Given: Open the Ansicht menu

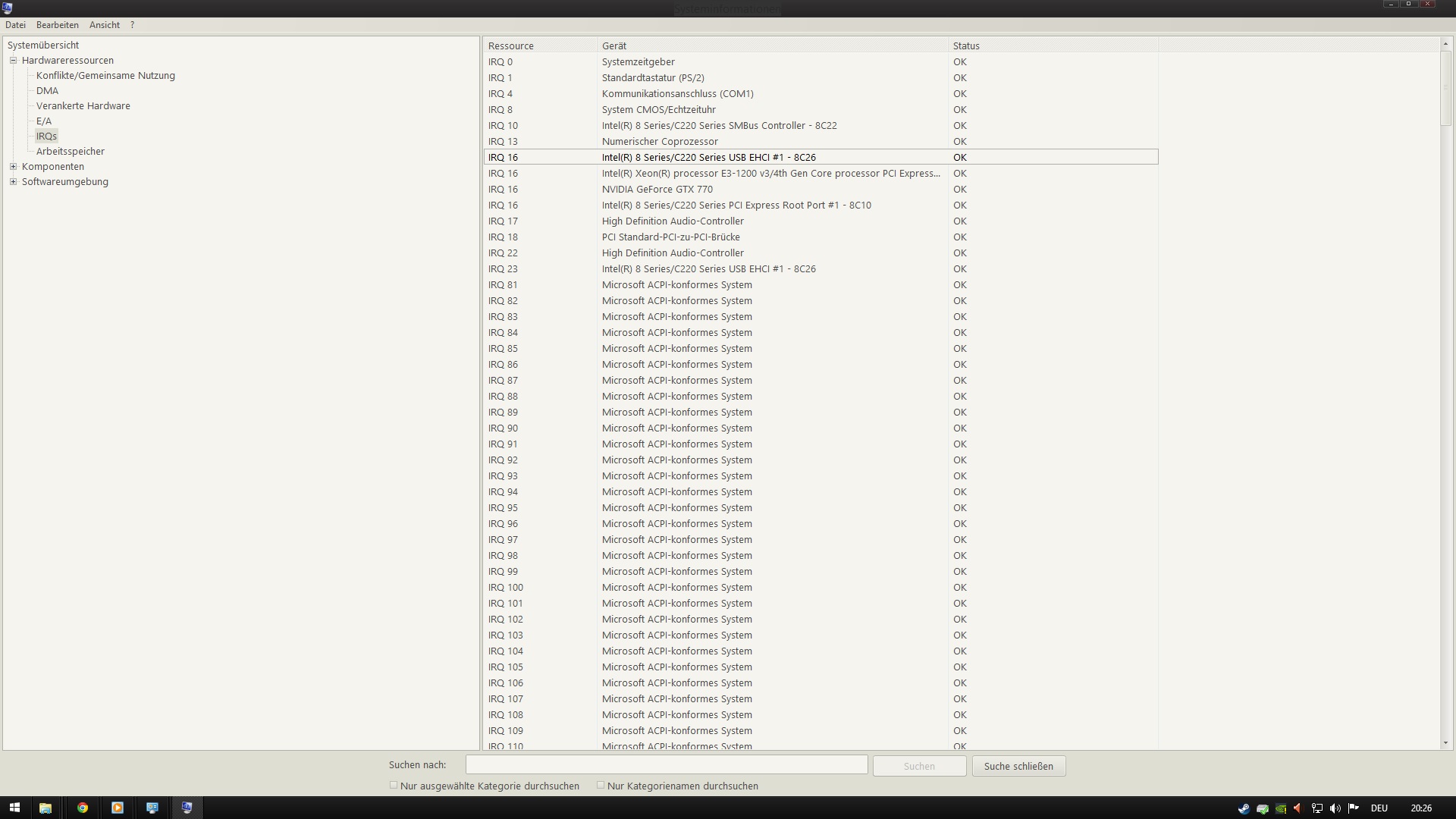Looking at the screenshot, I should pos(105,25).
